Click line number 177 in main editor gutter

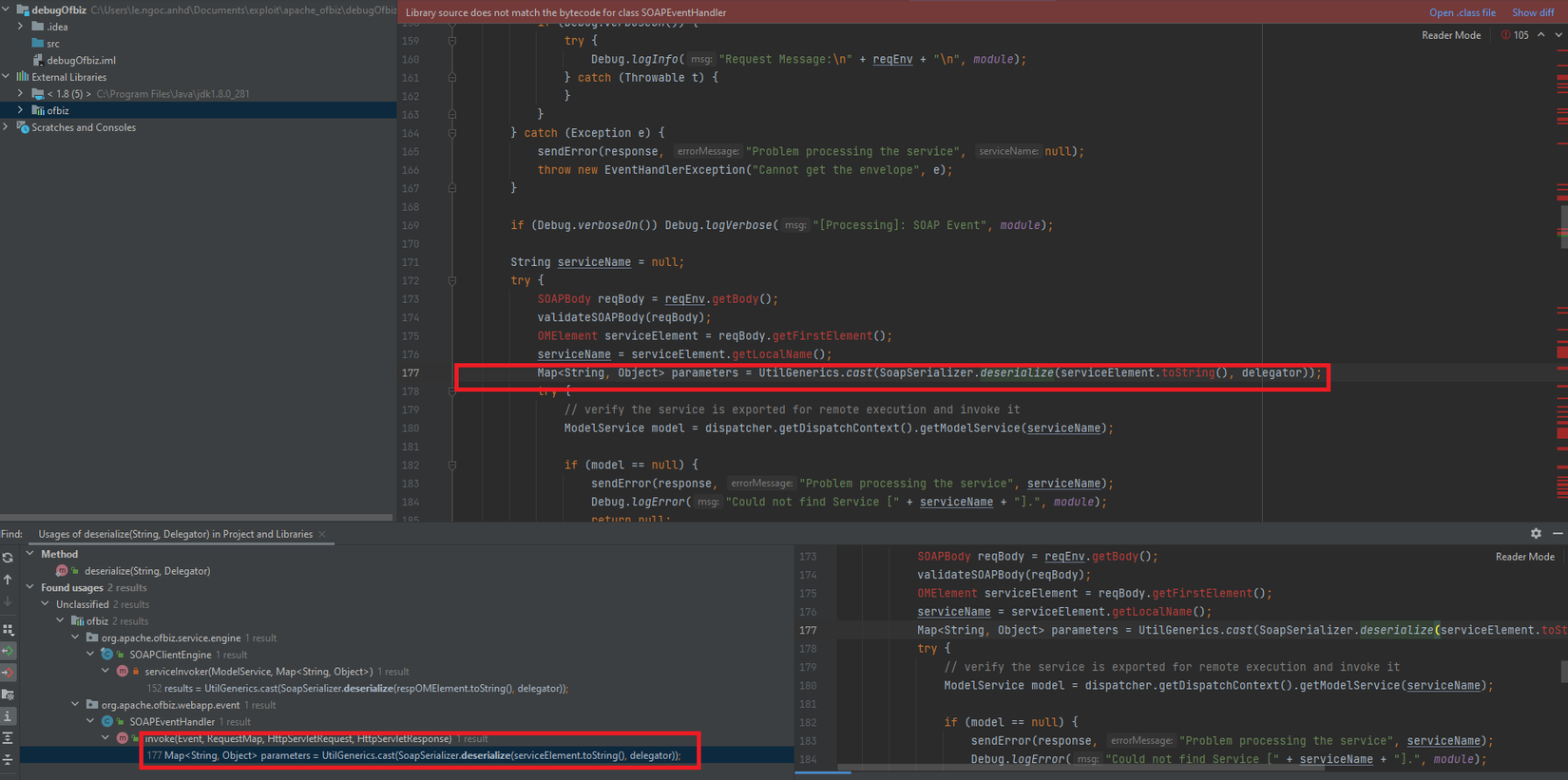[x=411, y=373]
